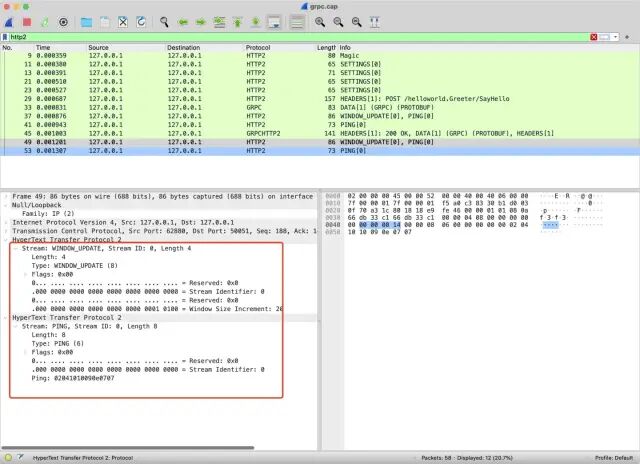Select packet 53 PING row
This screenshot has height=464, width=640.
tap(320, 151)
